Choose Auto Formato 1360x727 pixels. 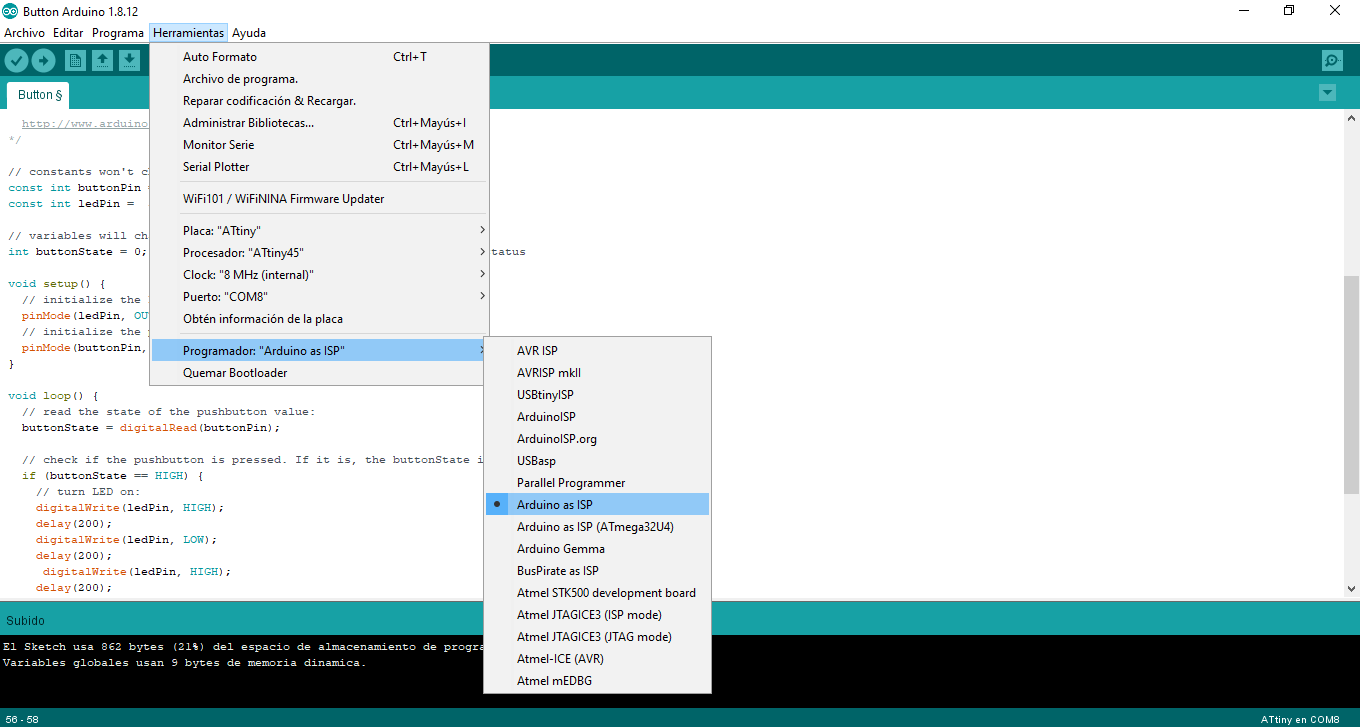click(x=319, y=57)
